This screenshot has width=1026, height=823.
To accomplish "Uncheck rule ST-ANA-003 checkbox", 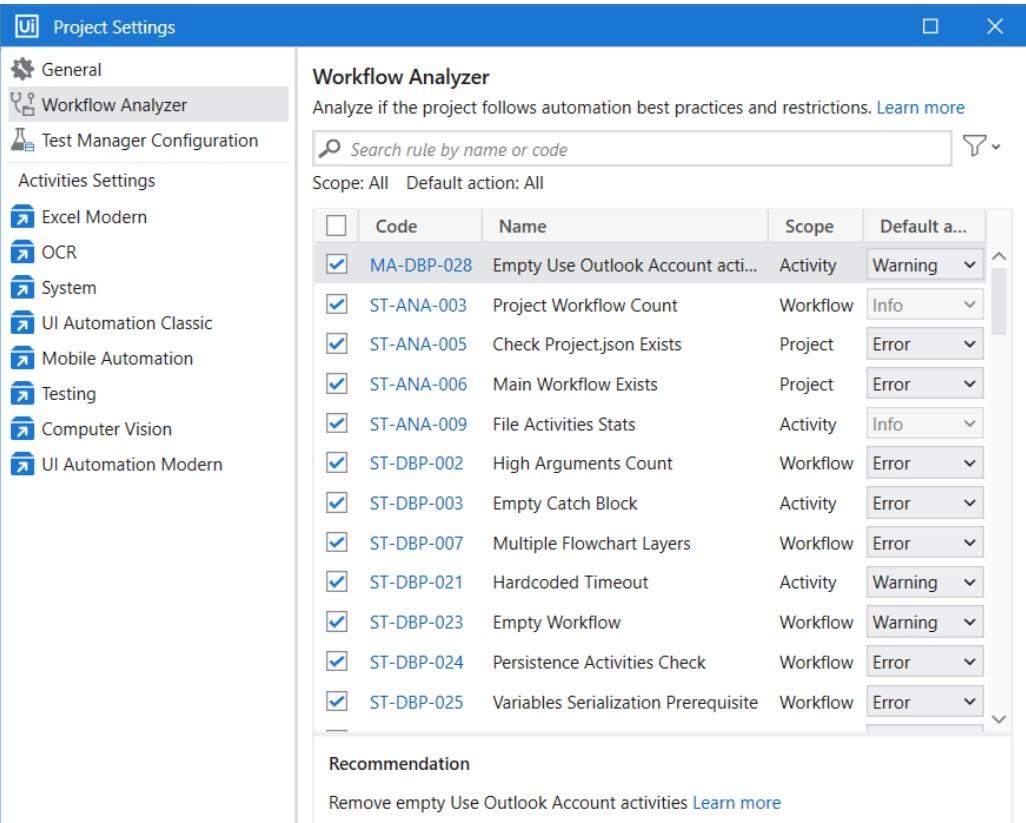I will (x=336, y=304).
